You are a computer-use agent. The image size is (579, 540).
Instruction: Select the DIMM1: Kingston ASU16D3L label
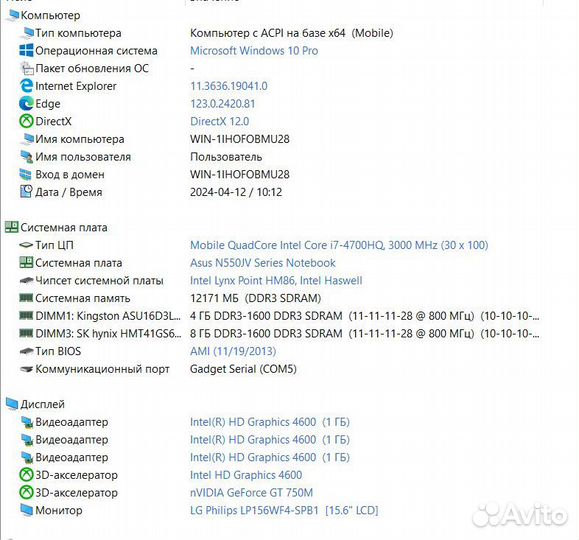(x=108, y=316)
